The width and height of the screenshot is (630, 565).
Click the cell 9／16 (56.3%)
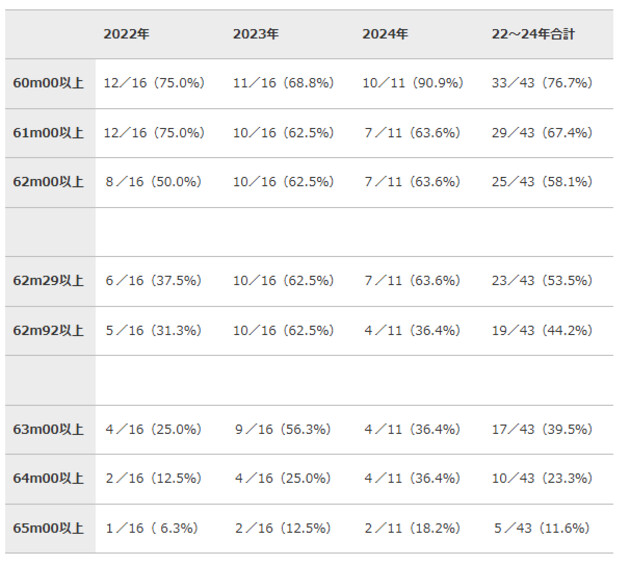282,429
